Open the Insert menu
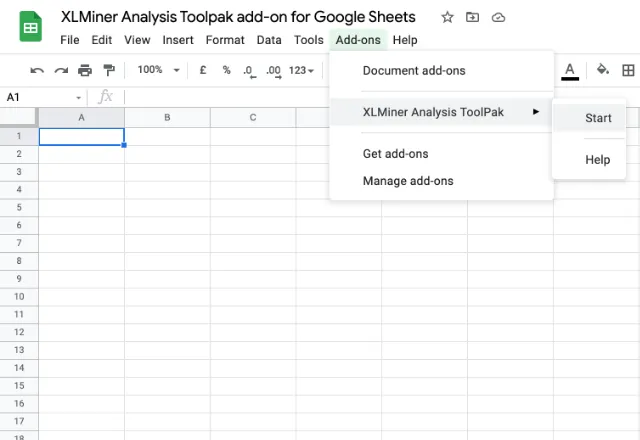 178,40
